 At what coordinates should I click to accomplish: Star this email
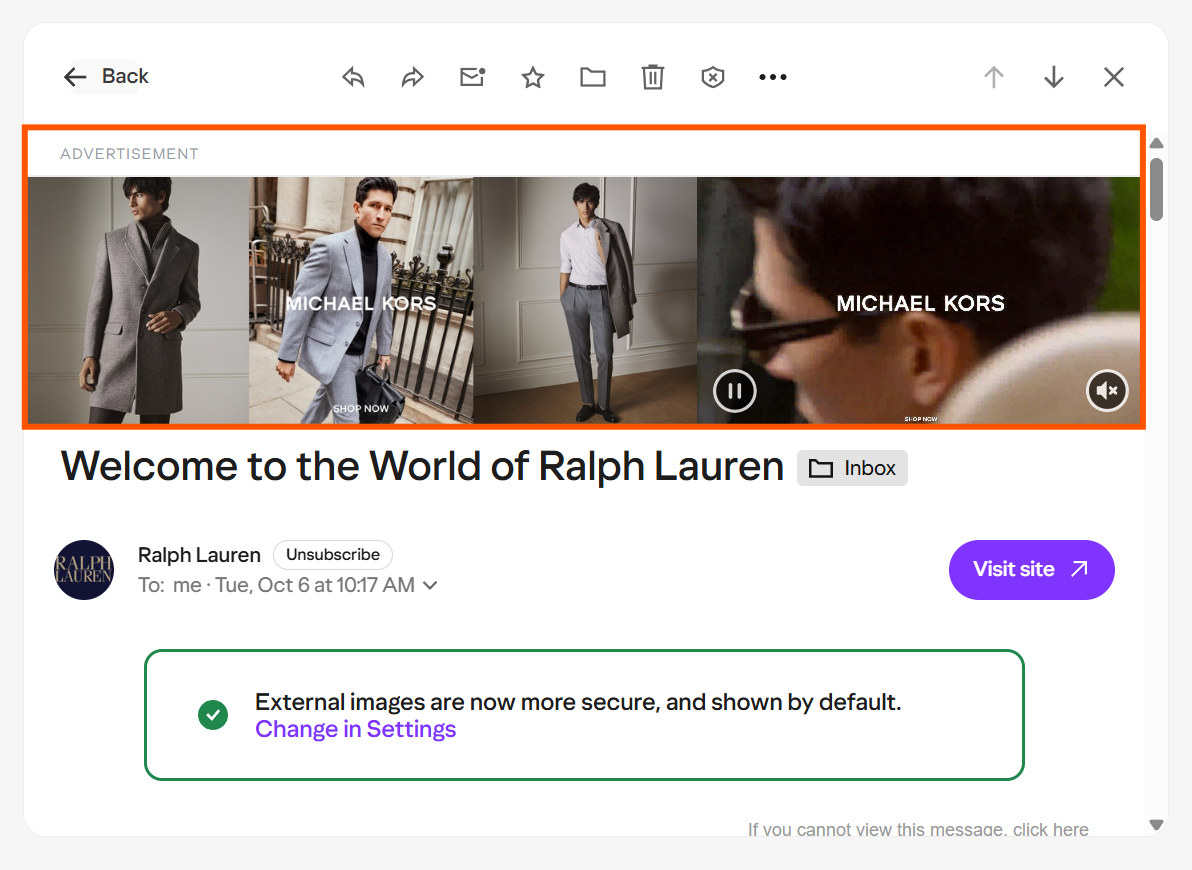point(533,77)
